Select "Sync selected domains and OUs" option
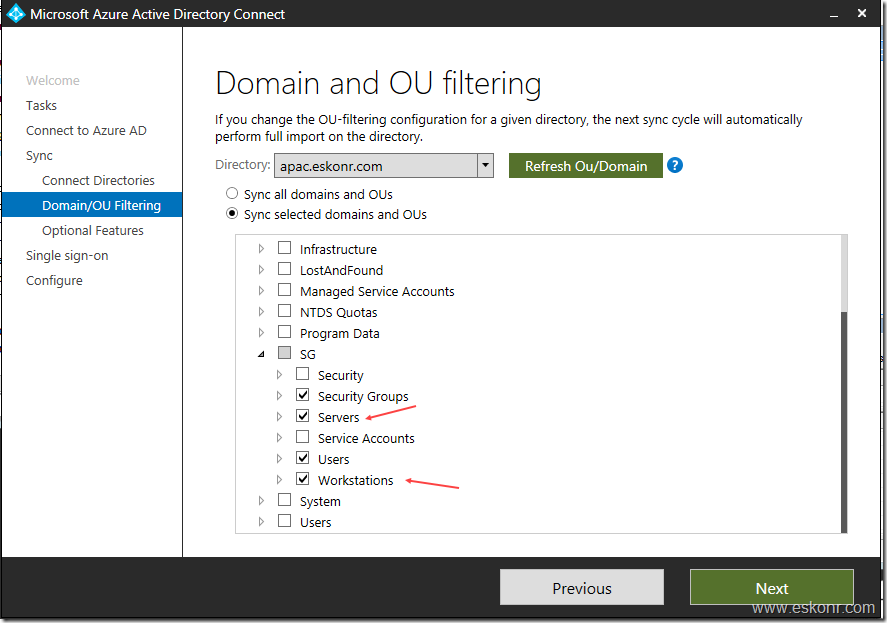Image resolution: width=887 pixels, height=623 pixels. point(231,214)
